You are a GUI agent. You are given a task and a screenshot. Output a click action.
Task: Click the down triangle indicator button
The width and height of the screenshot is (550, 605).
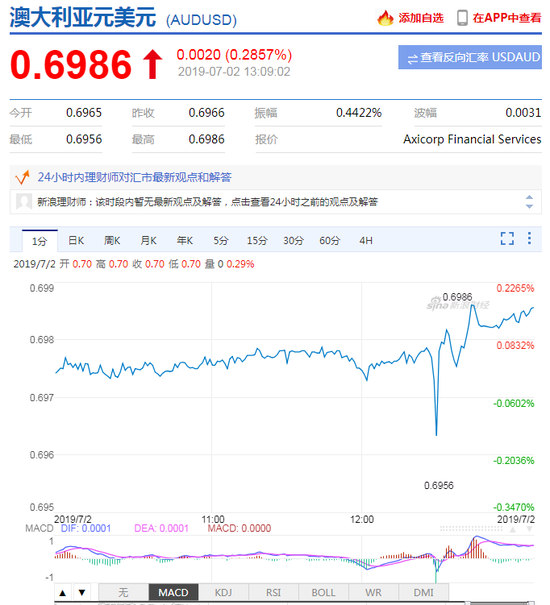coord(82,593)
